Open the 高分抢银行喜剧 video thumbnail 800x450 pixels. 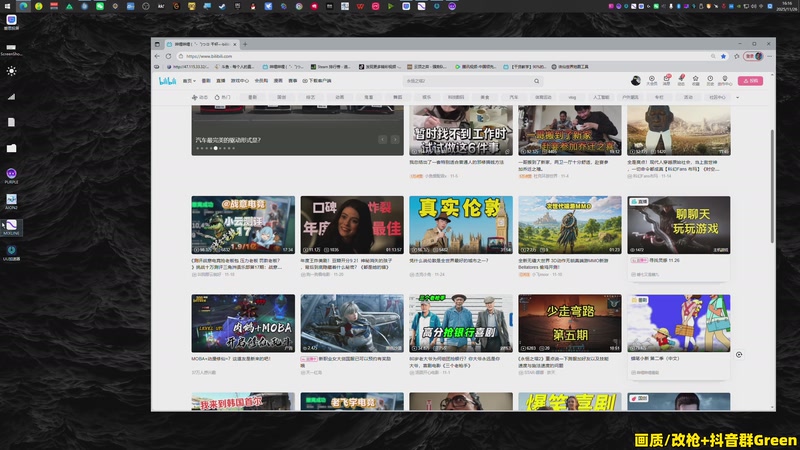click(x=461, y=323)
